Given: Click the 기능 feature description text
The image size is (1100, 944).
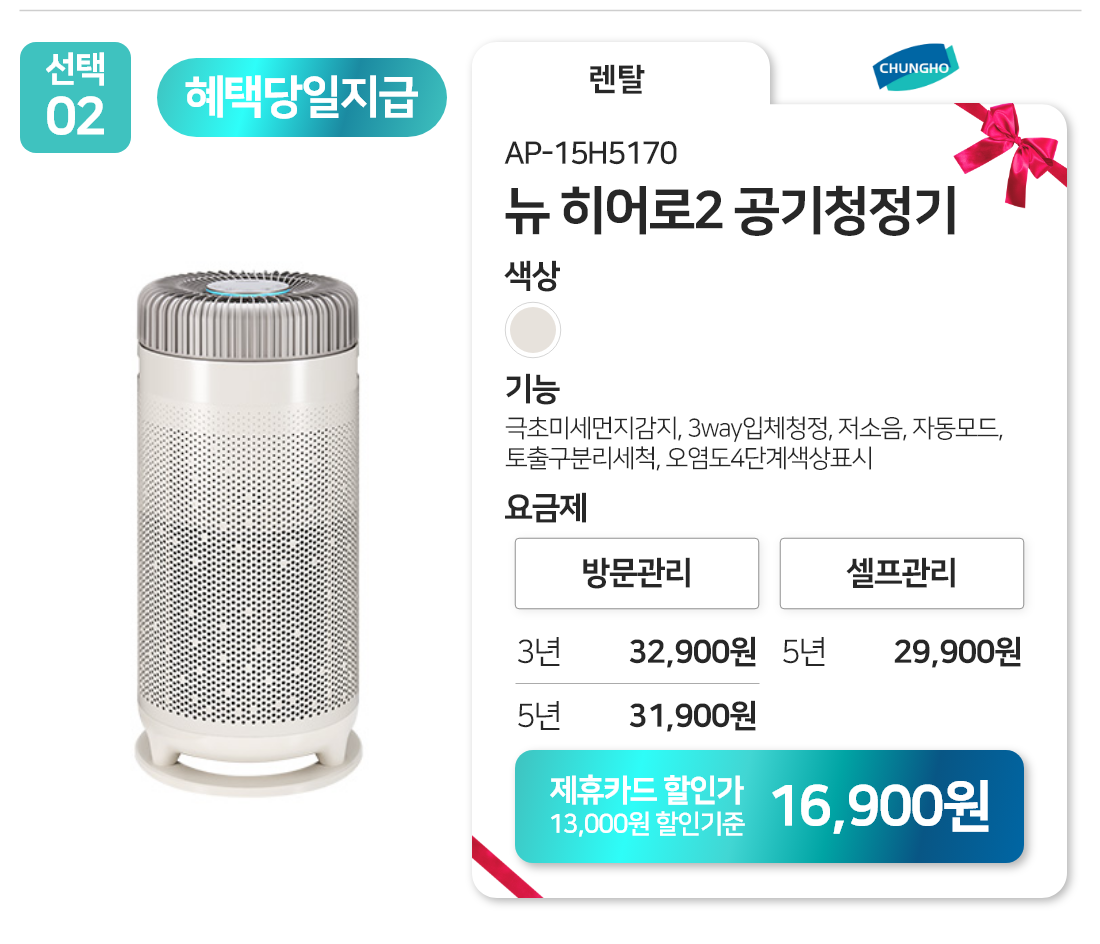Looking at the screenshot, I should point(754,445).
